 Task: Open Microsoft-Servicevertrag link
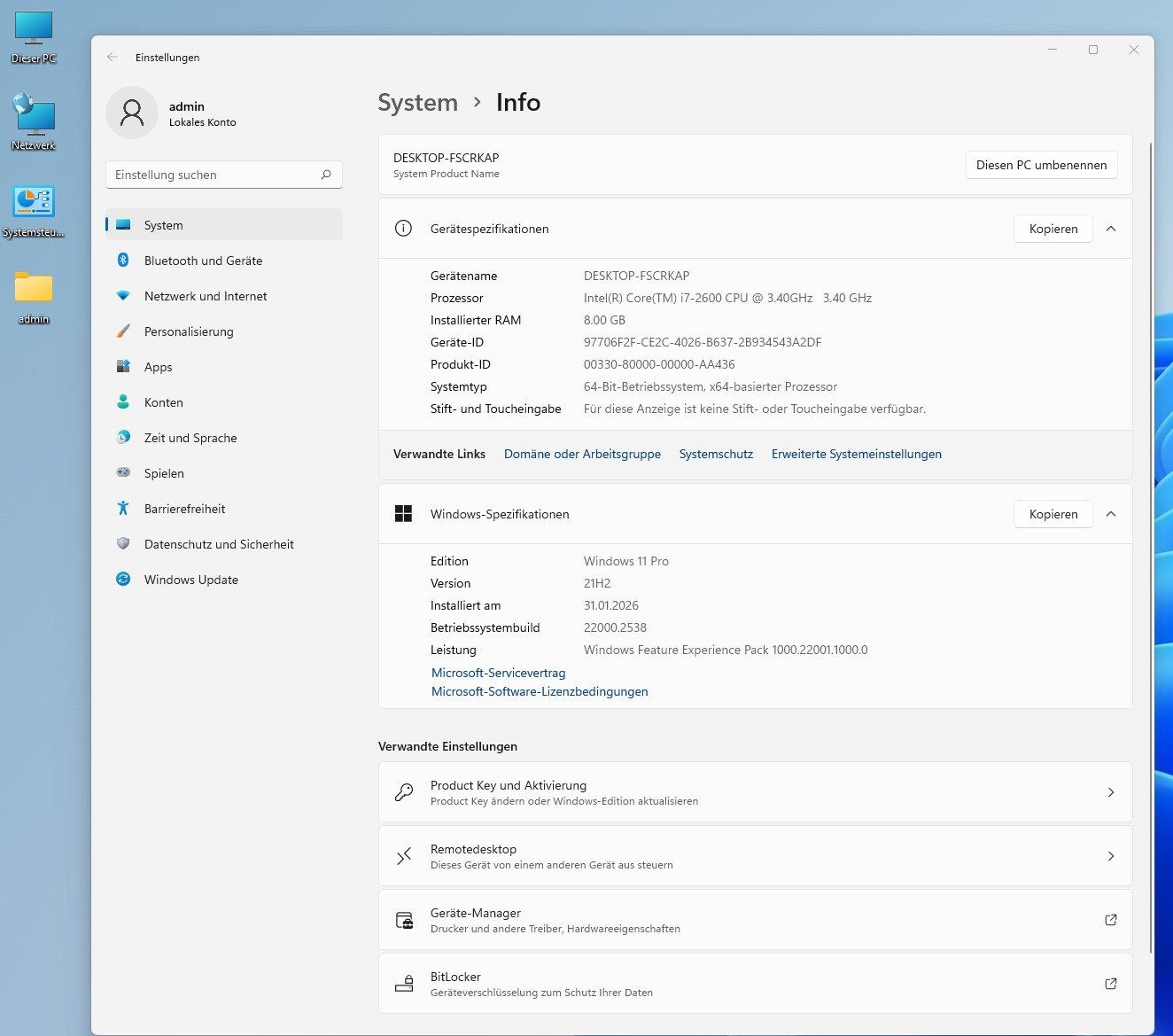click(498, 673)
